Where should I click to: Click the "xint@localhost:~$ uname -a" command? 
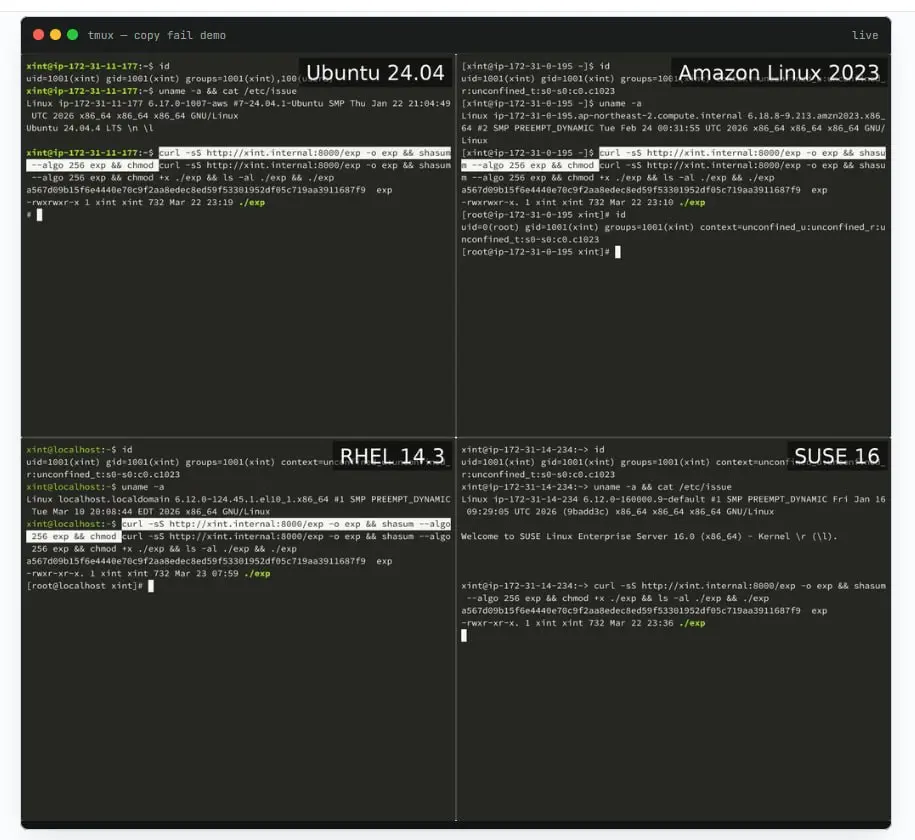tap(95, 487)
